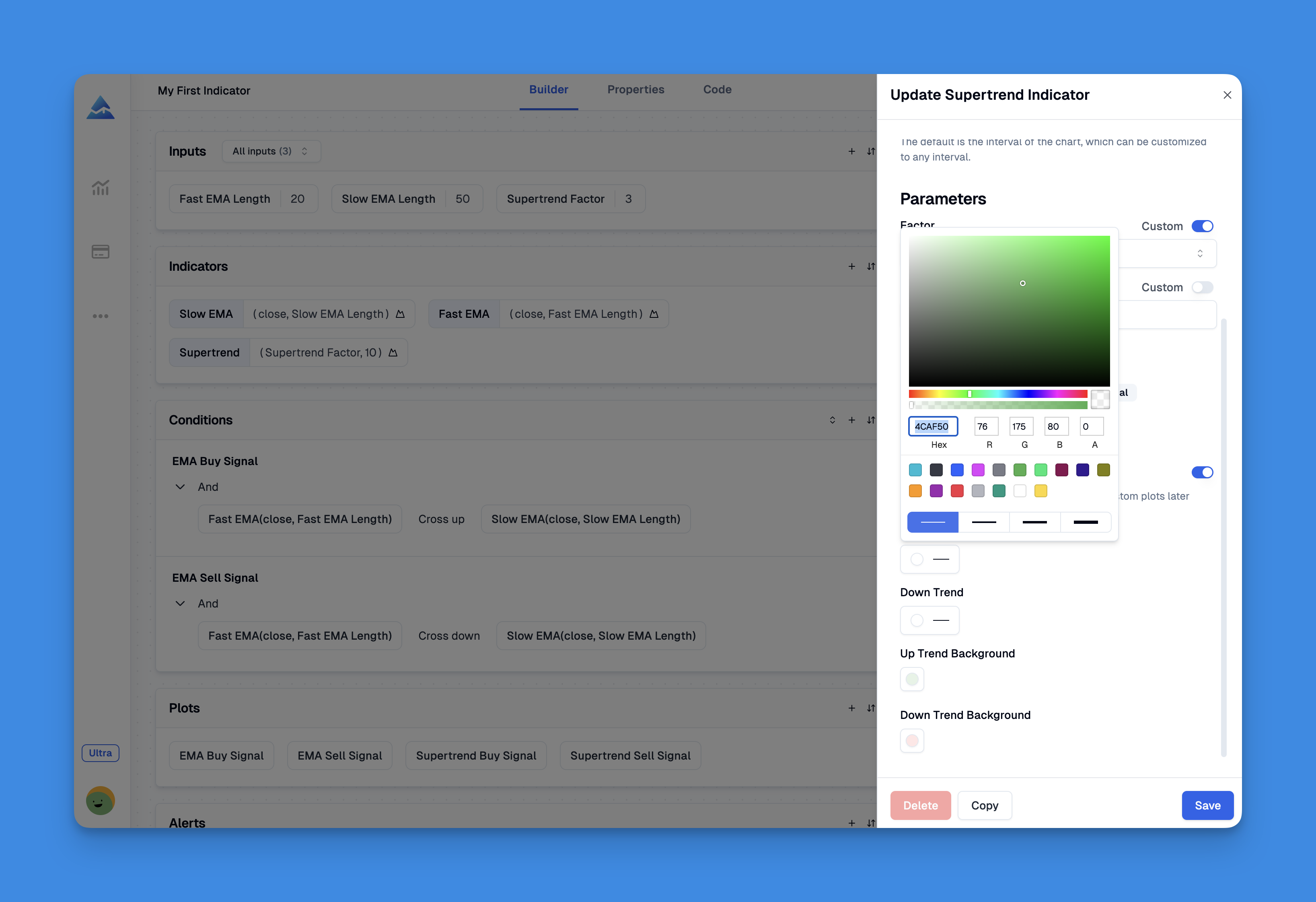The image size is (1316, 902).
Task: Switch to the Builder tab
Action: (x=549, y=90)
